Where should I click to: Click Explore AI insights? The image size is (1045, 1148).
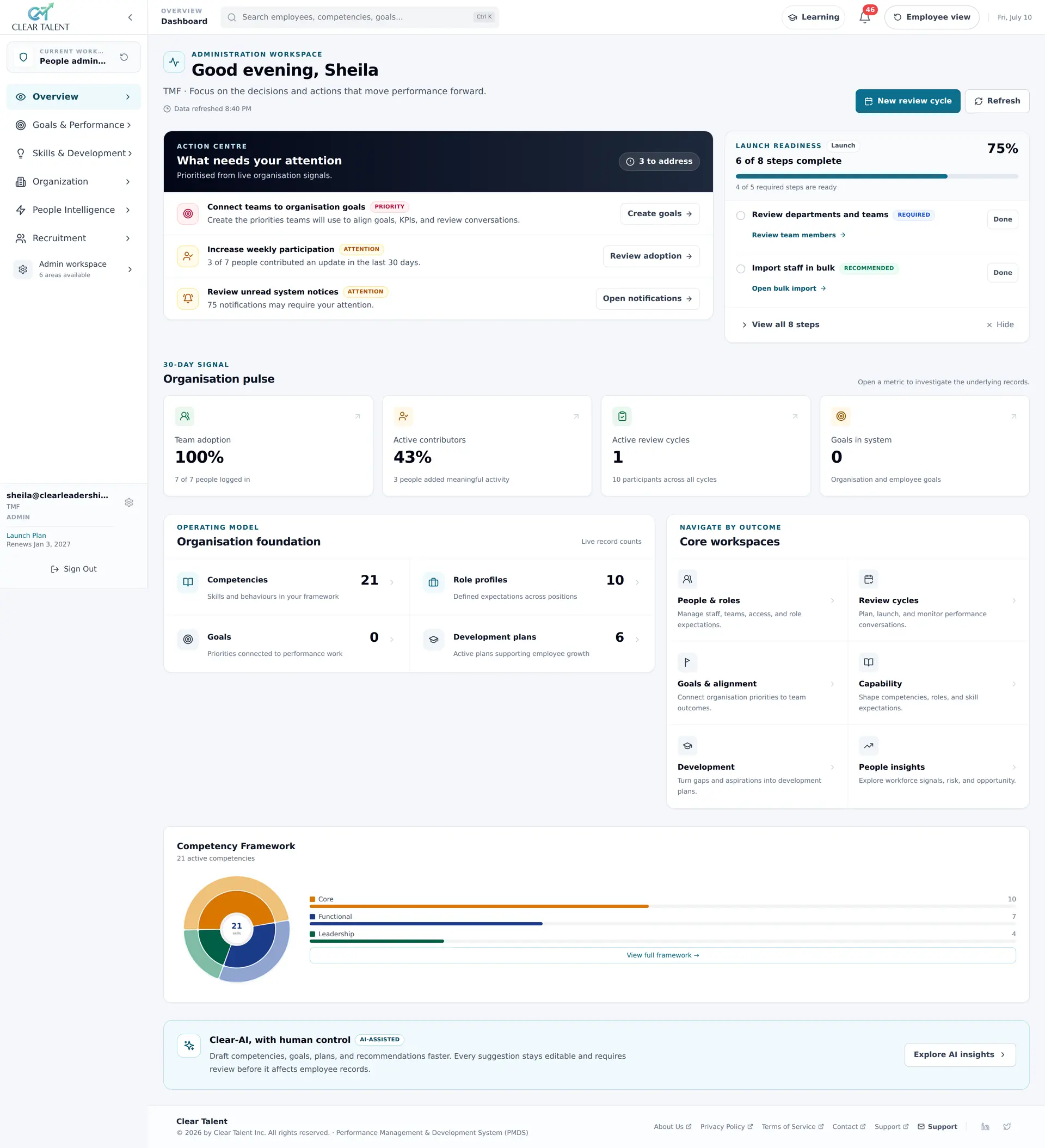960,1054
